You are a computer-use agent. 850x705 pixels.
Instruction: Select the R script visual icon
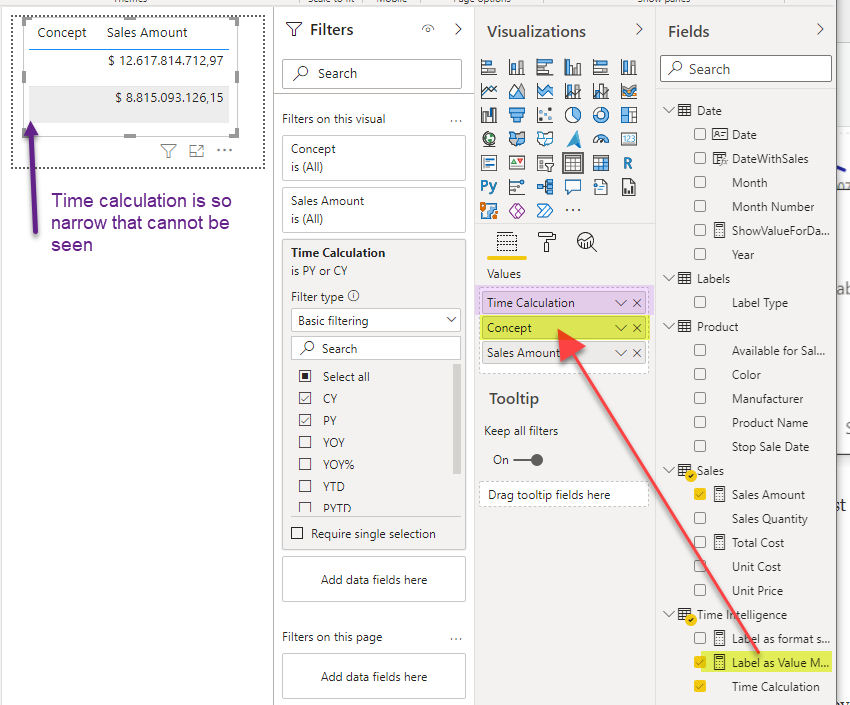[628, 163]
